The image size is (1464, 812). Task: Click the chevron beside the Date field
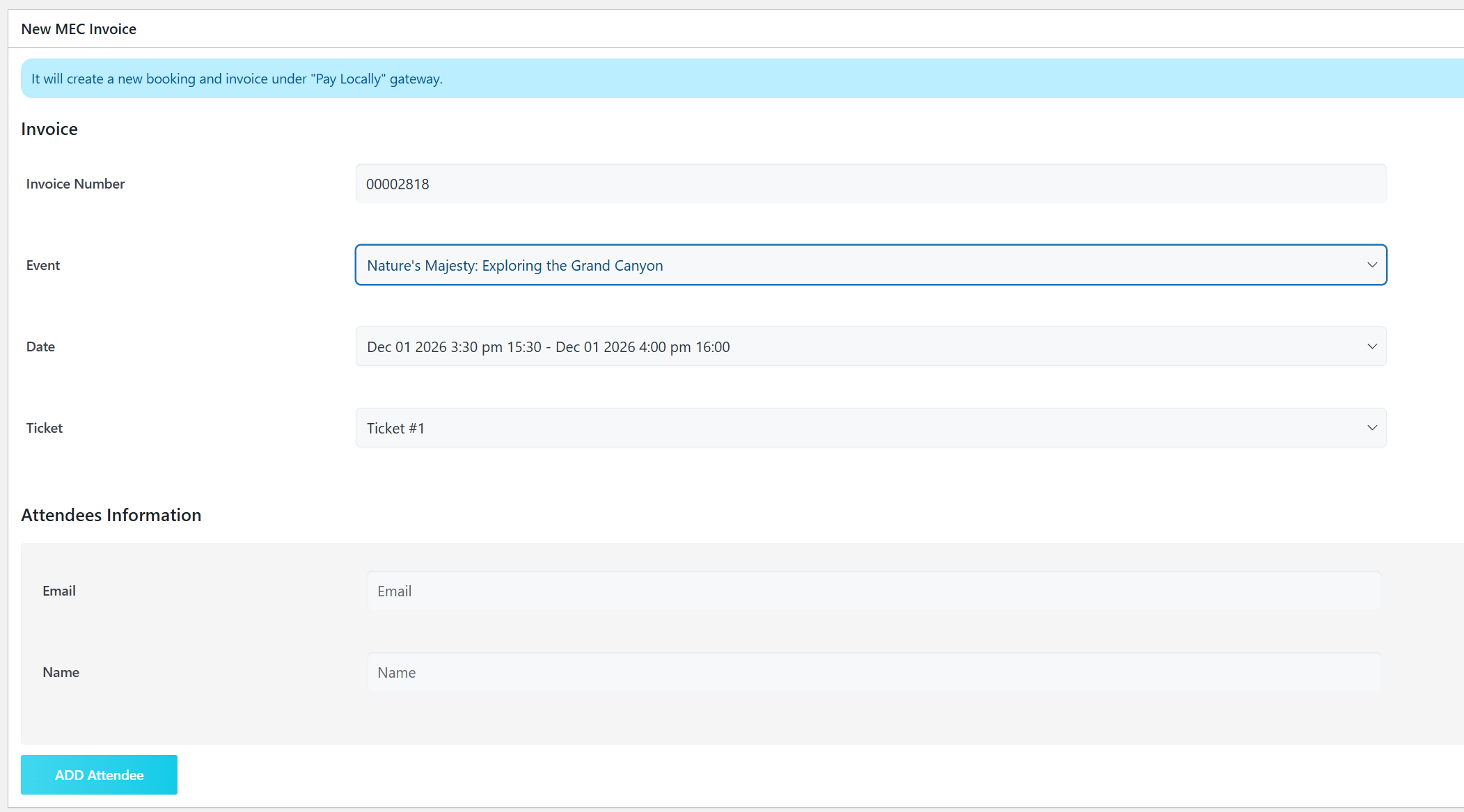point(1372,346)
